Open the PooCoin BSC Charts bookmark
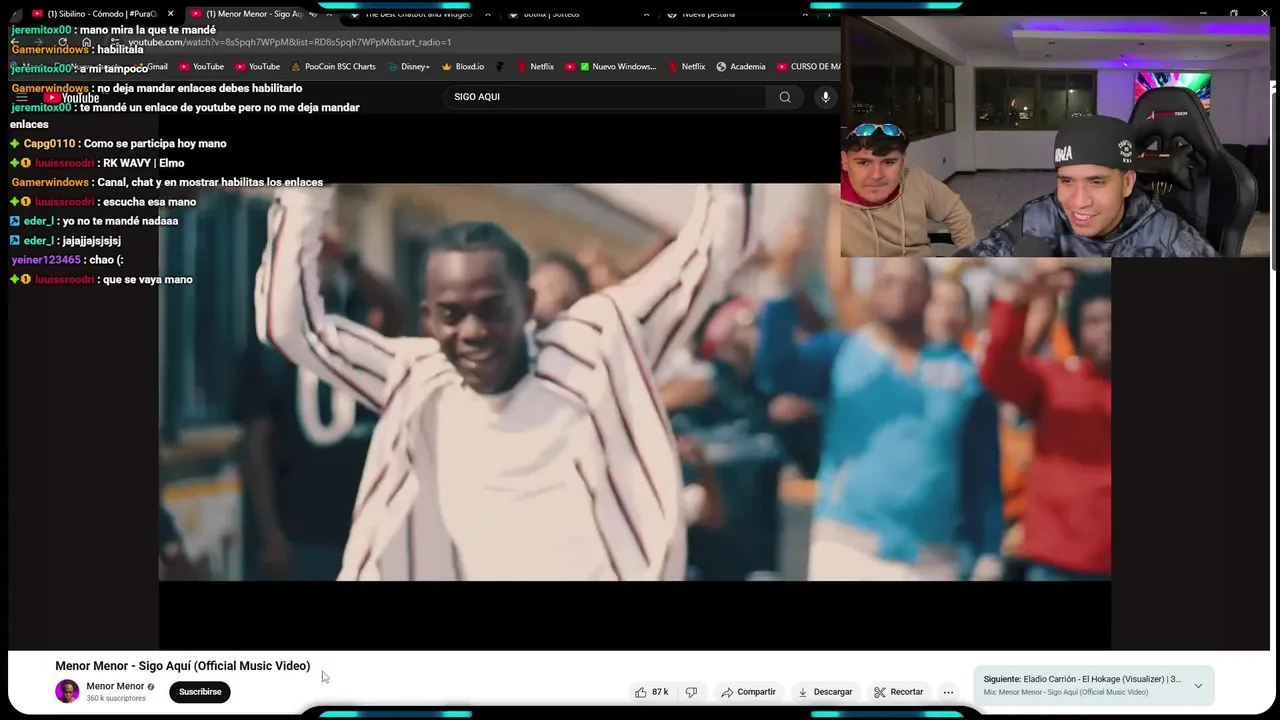 [x=333, y=67]
